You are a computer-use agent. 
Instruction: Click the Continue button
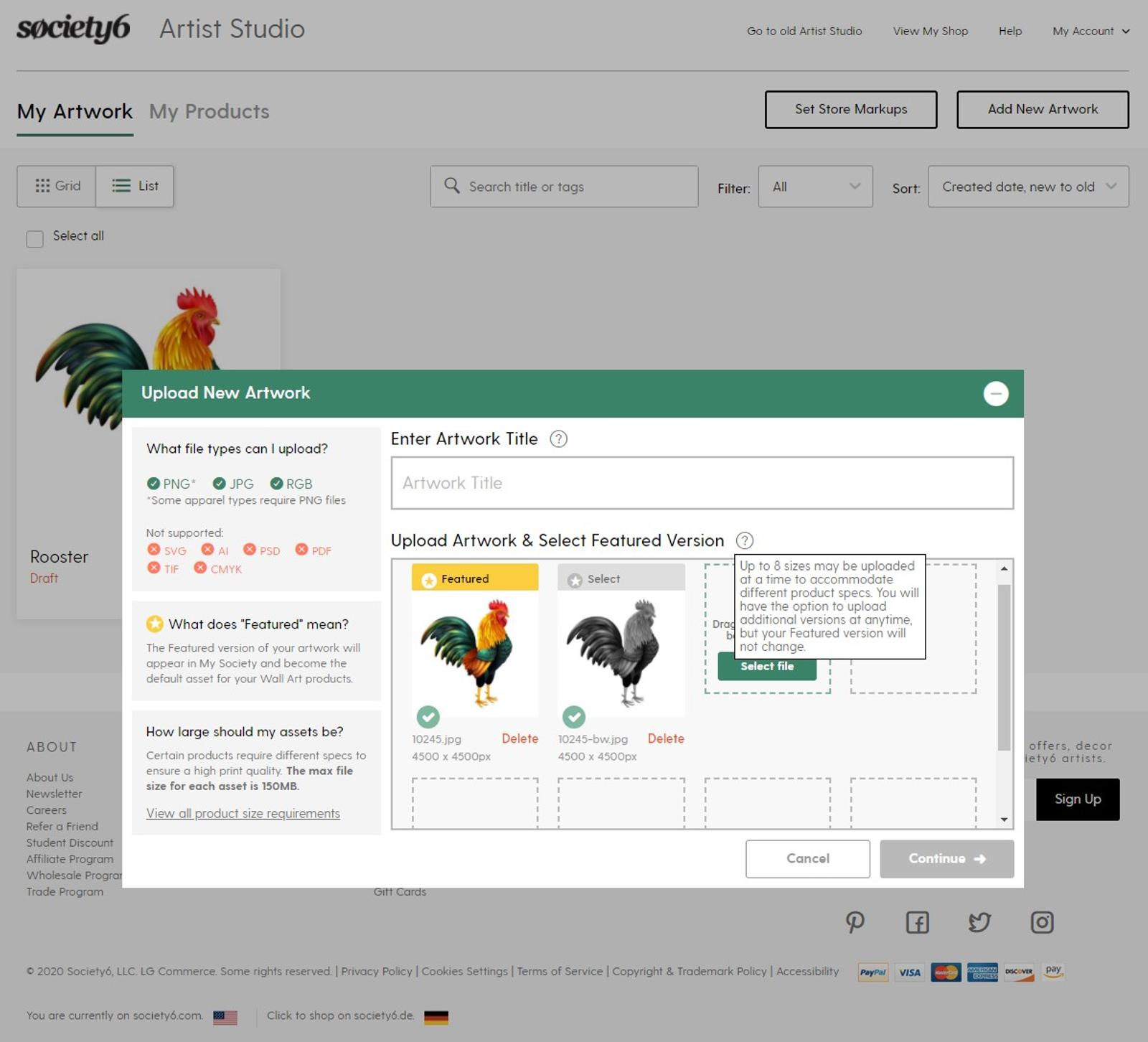(947, 858)
